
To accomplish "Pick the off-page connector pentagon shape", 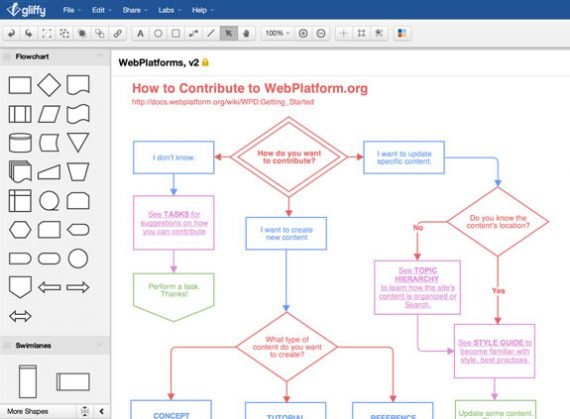I will [x=20, y=287].
